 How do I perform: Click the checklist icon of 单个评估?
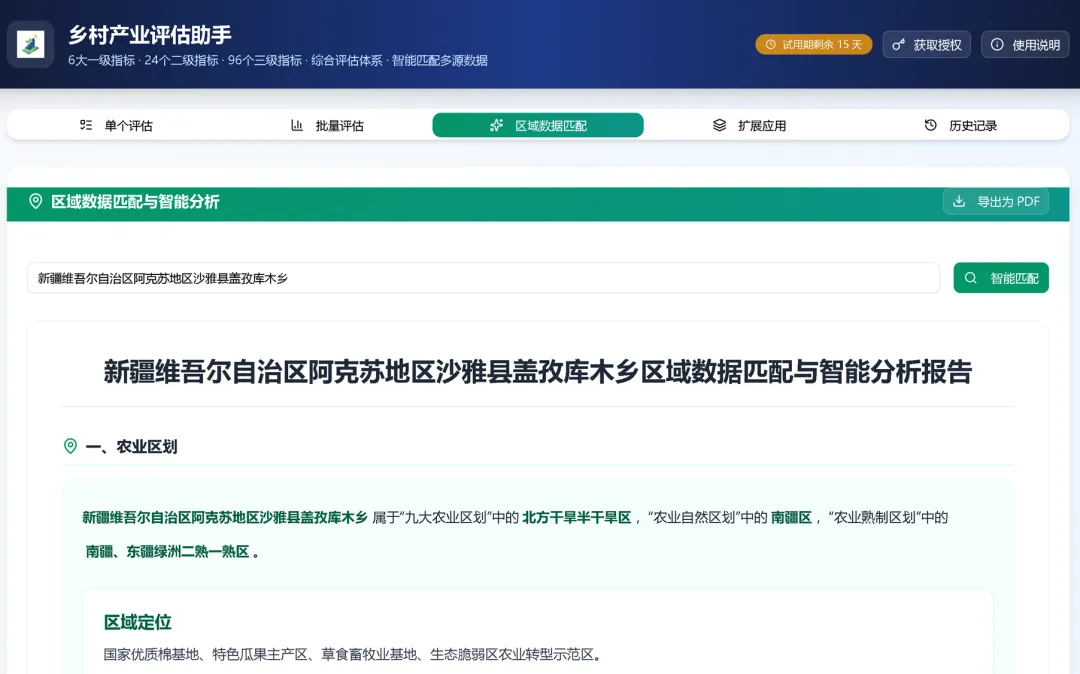(x=86, y=125)
